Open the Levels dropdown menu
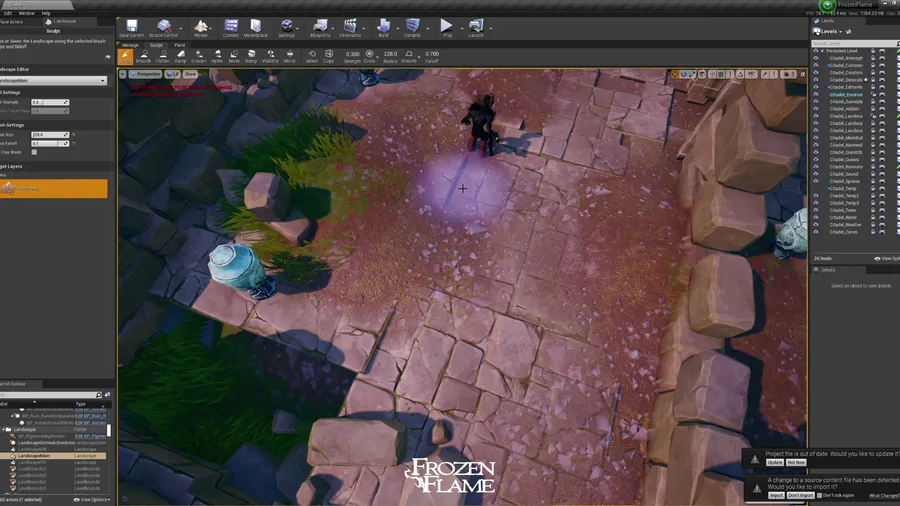 [x=828, y=32]
